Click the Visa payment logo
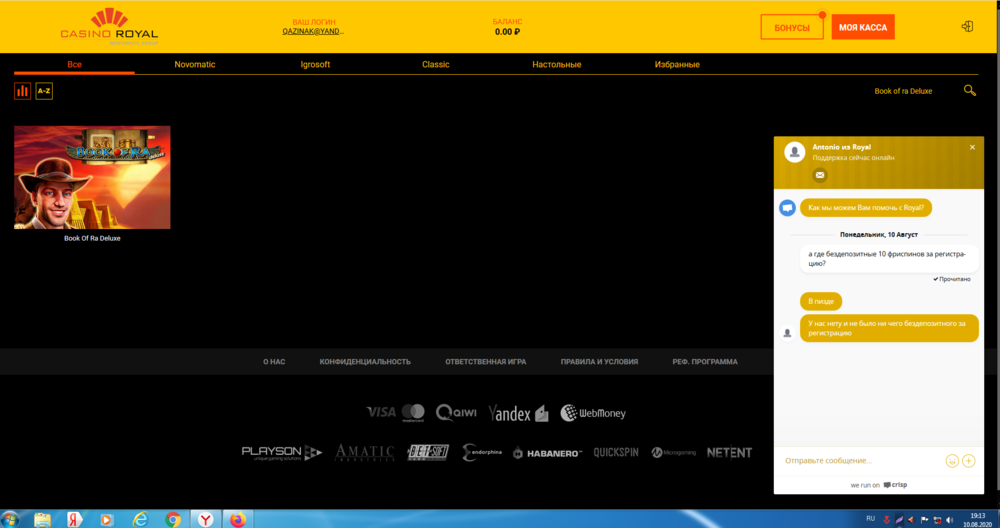The image size is (1000, 528). (x=381, y=413)
